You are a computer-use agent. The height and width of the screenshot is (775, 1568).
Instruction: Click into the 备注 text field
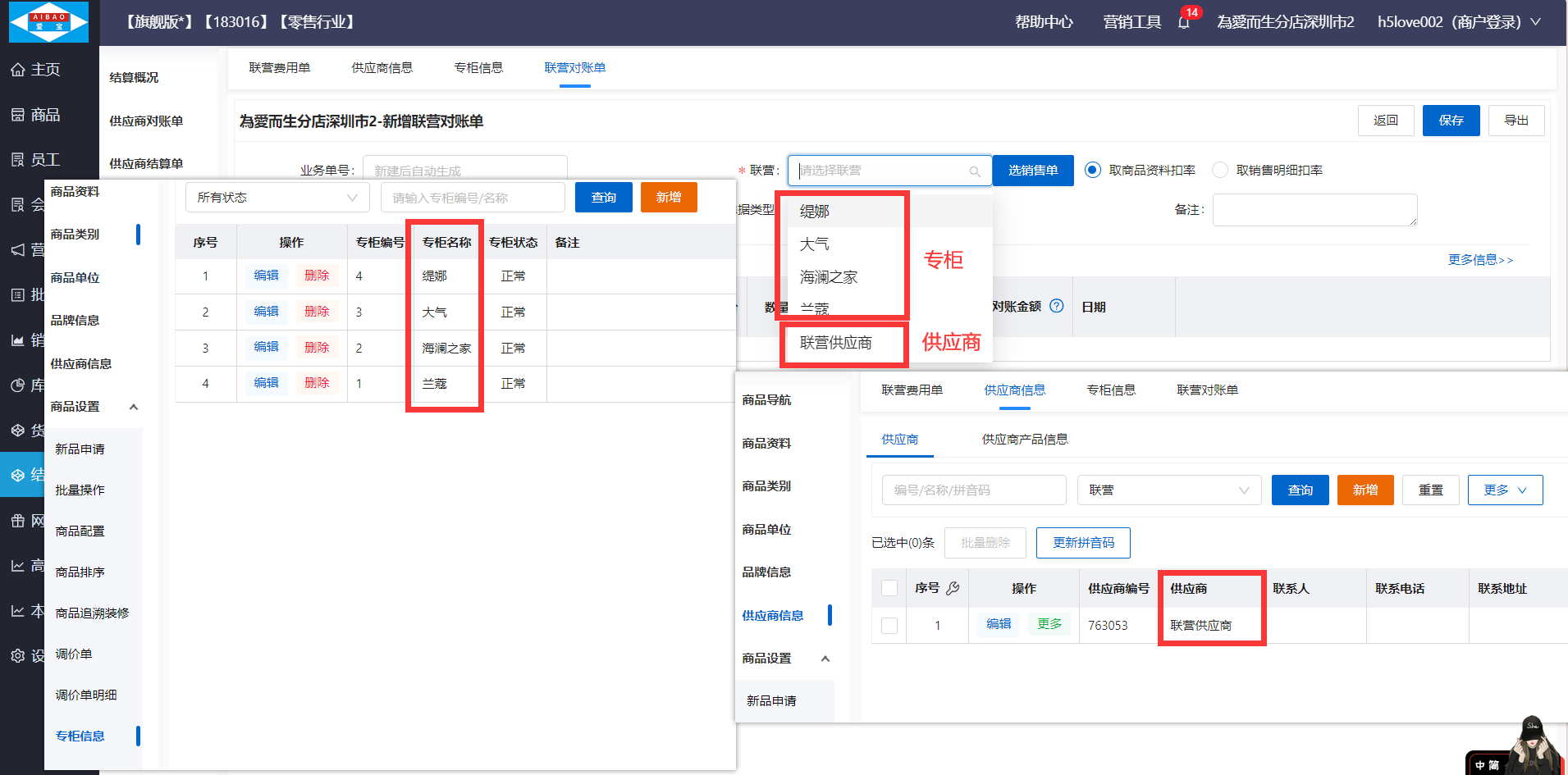tap(1314, 210)
